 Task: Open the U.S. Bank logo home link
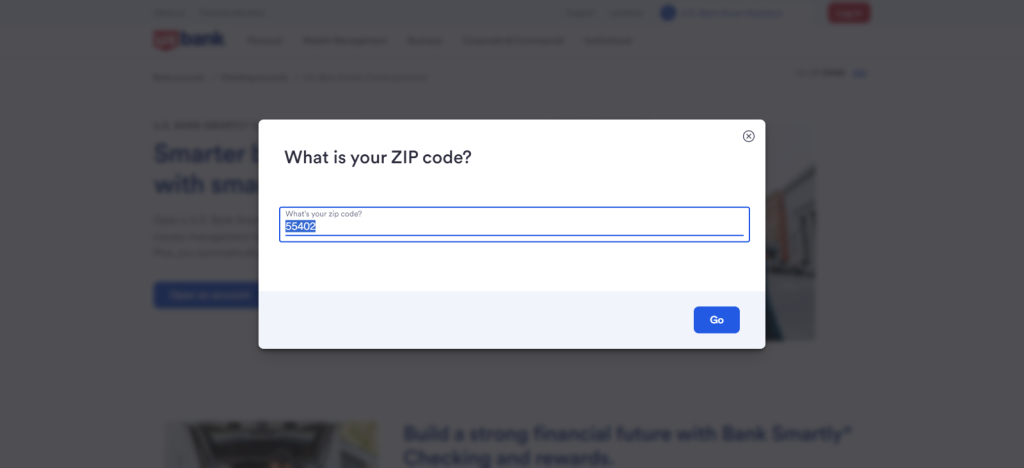(188, 40)
